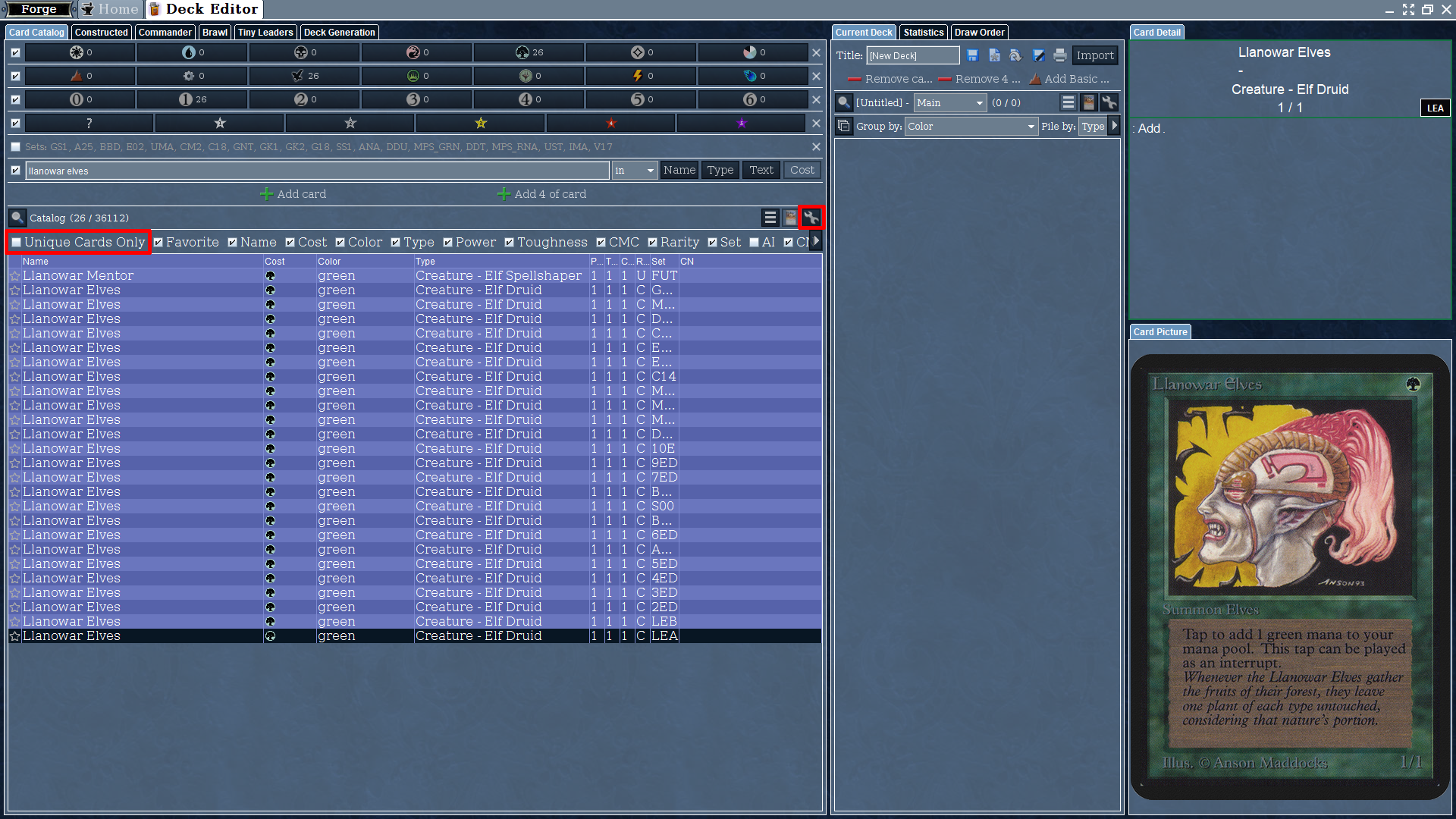This screenshot has height=819, width=1456.
Task: Toggle the green mana filter showing 26
Action: pyautogui.click(x=529, y=52)
